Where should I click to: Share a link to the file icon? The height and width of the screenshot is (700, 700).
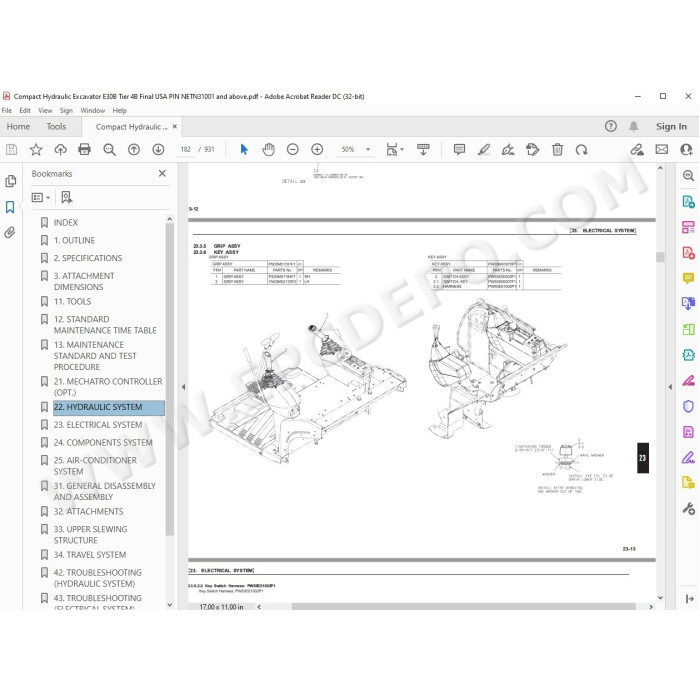tap(637, 150)
